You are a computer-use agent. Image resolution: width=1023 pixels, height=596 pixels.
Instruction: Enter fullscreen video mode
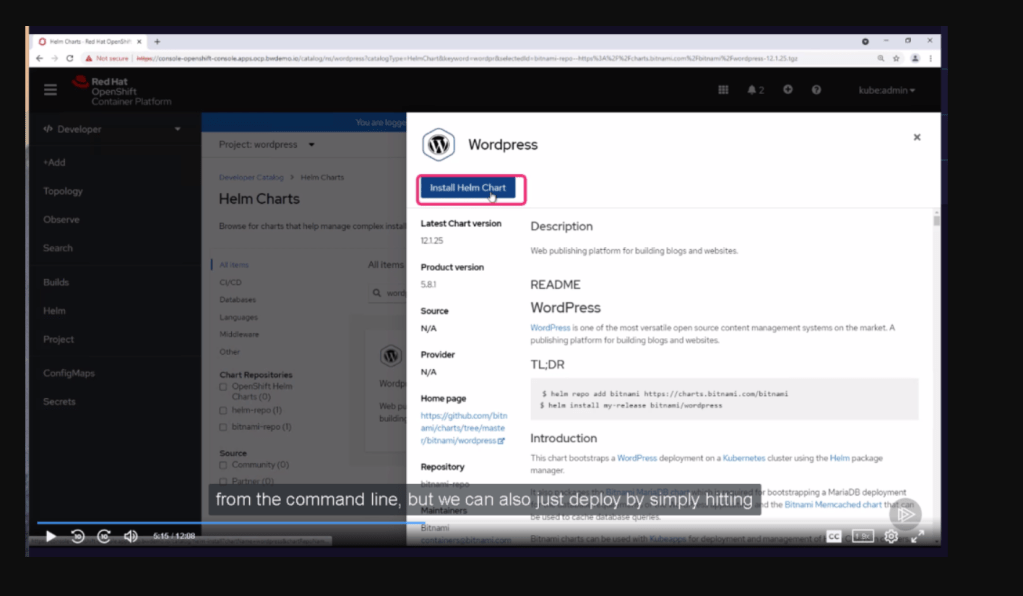(917, 536)
